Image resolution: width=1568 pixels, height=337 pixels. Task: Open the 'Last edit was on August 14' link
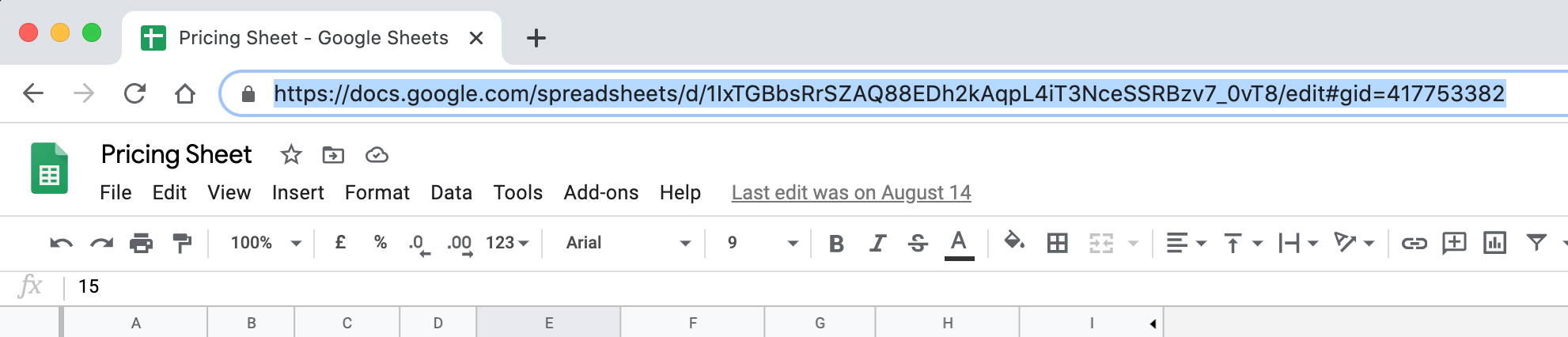tap(850, 192)
